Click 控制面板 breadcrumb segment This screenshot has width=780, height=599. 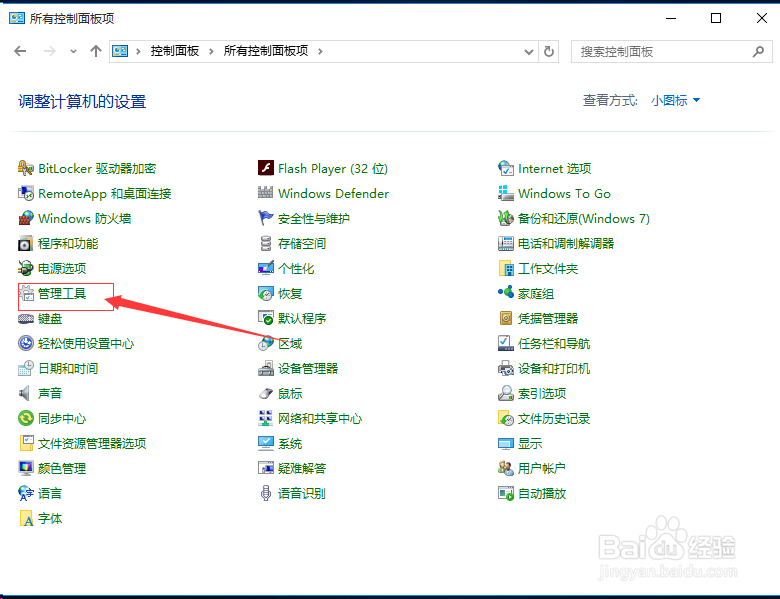(175, 51)
